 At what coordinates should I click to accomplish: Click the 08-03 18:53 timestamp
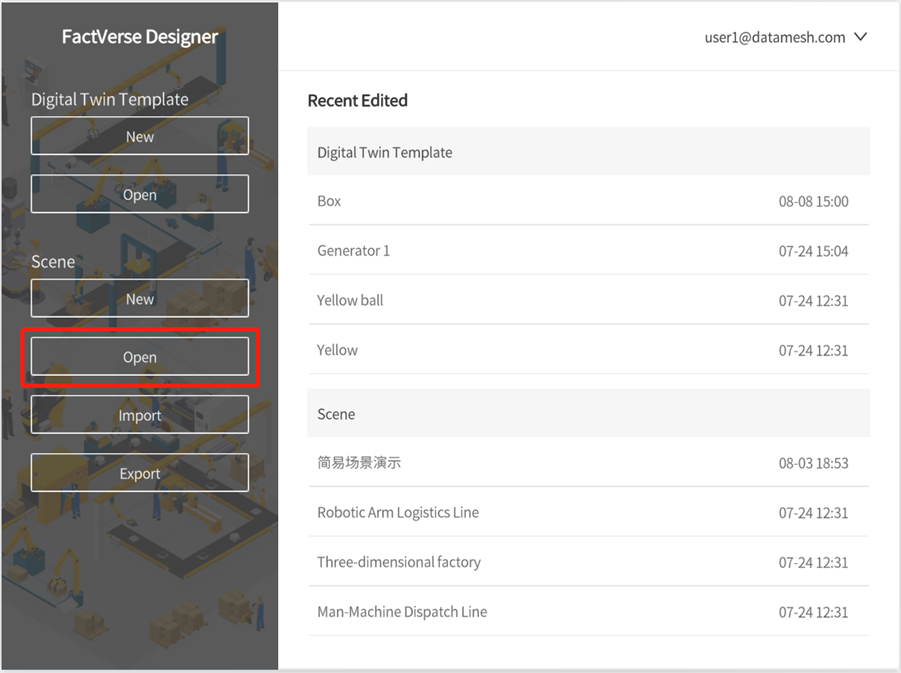pos(813,463)
